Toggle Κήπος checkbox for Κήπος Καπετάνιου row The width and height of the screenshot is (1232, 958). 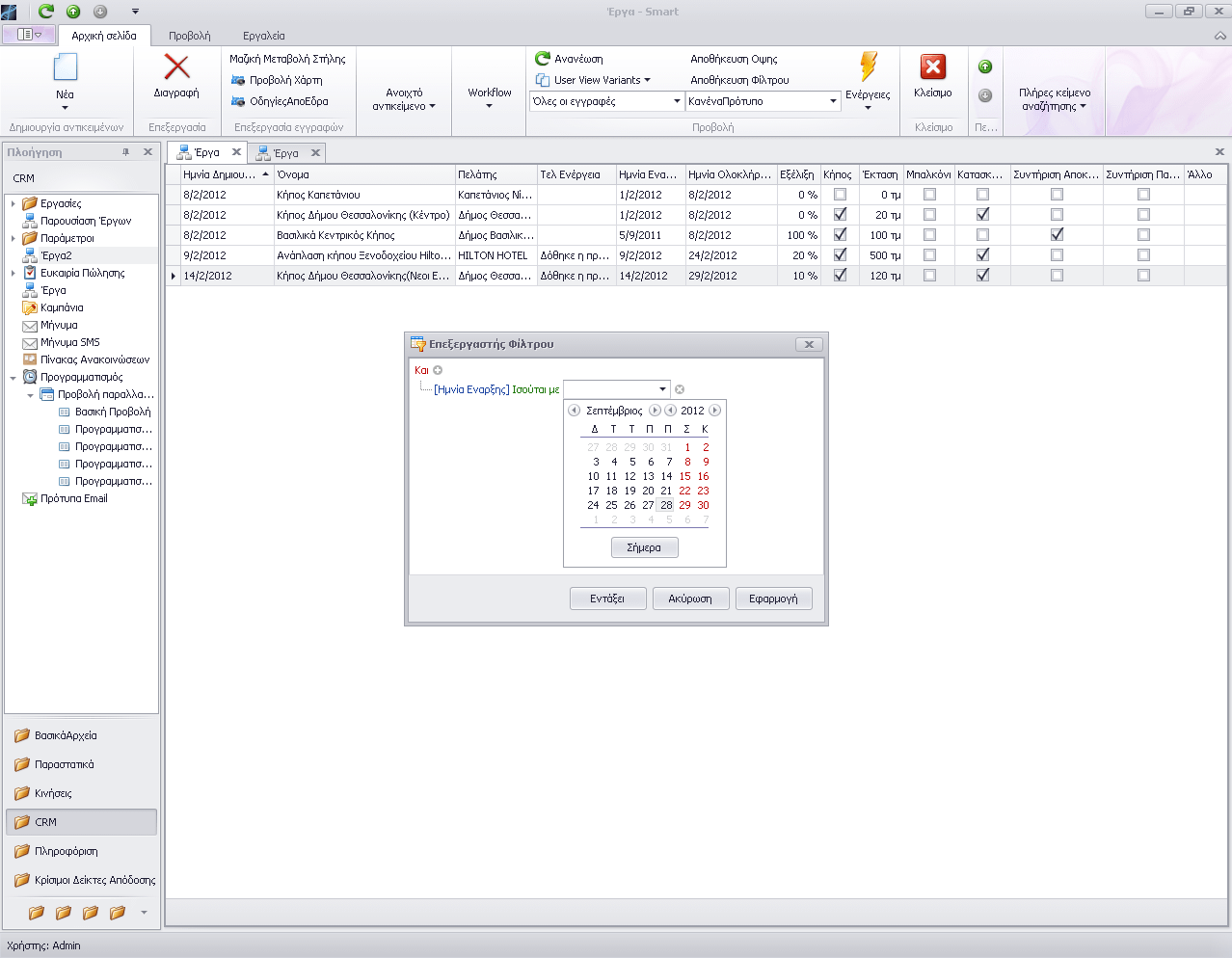point(840,195)
